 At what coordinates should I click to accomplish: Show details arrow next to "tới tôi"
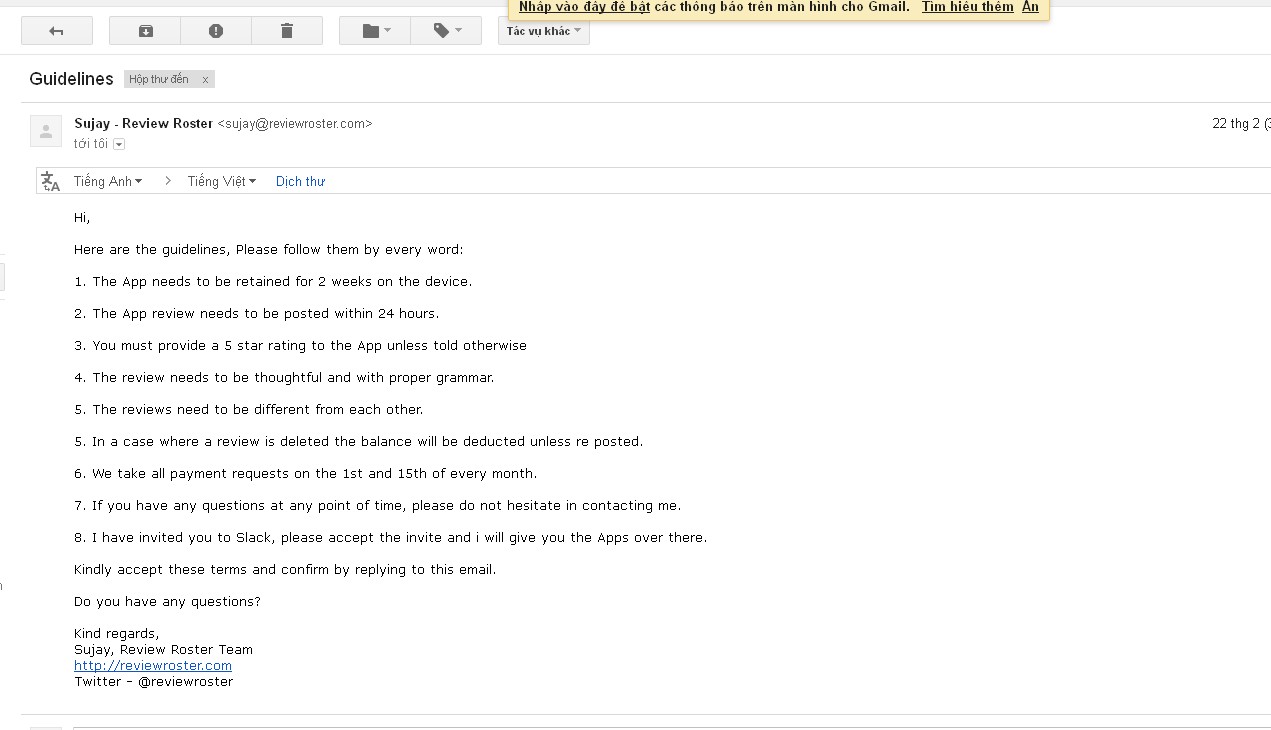[119, 145]
